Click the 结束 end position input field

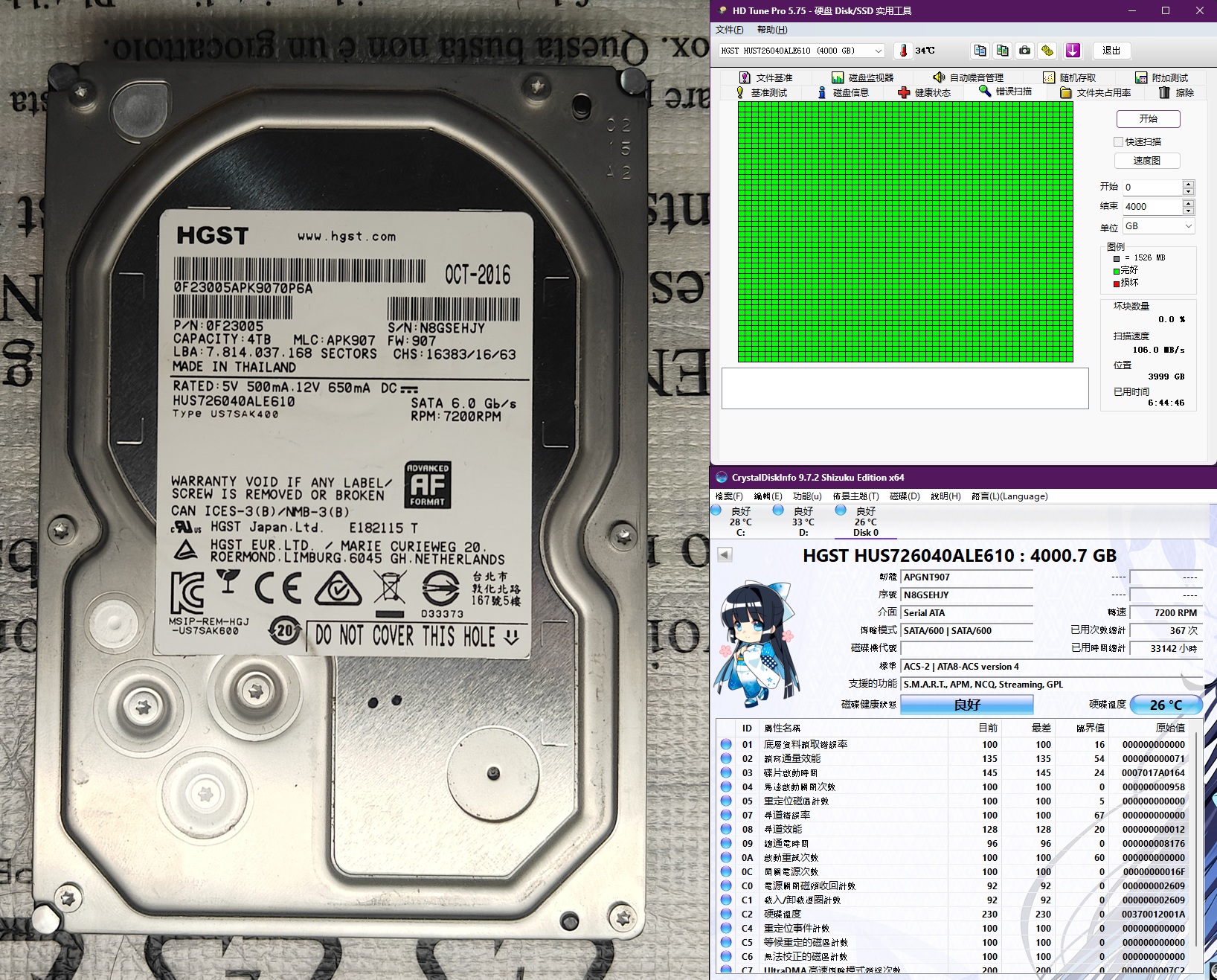pos(1152,206)
